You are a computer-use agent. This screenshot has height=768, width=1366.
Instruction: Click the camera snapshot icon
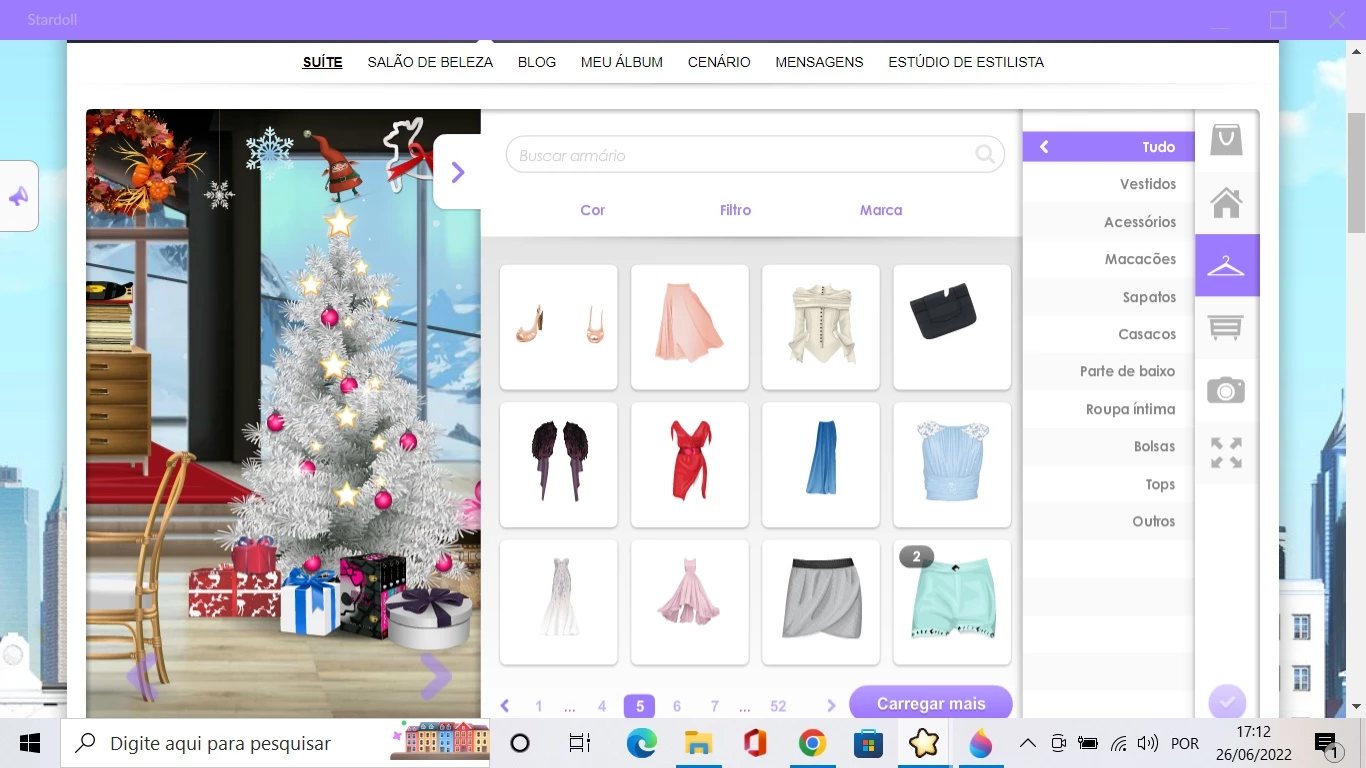point(1226,390)
